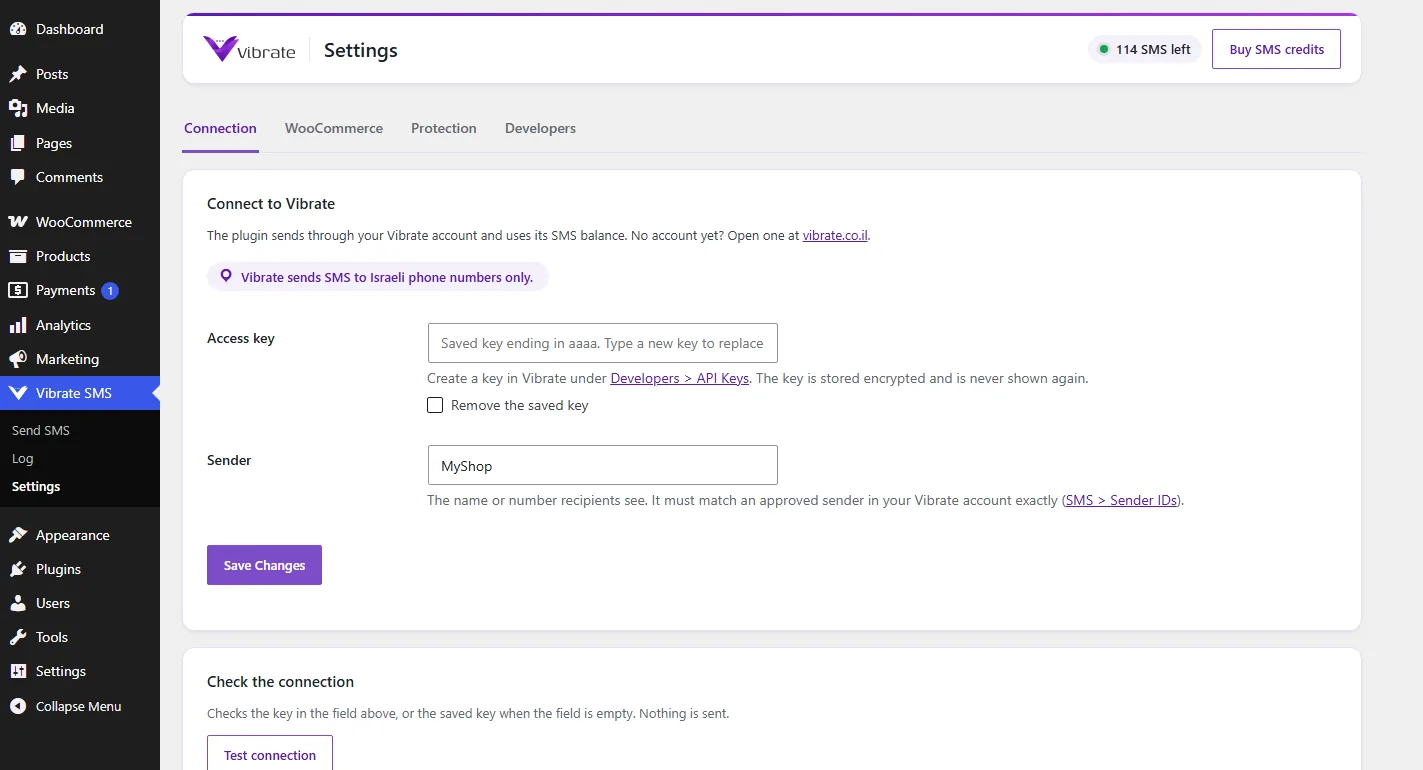1423x770 pixels.
Task: Click the Pages icon in sidebar
Action: (x=18, y=143)
